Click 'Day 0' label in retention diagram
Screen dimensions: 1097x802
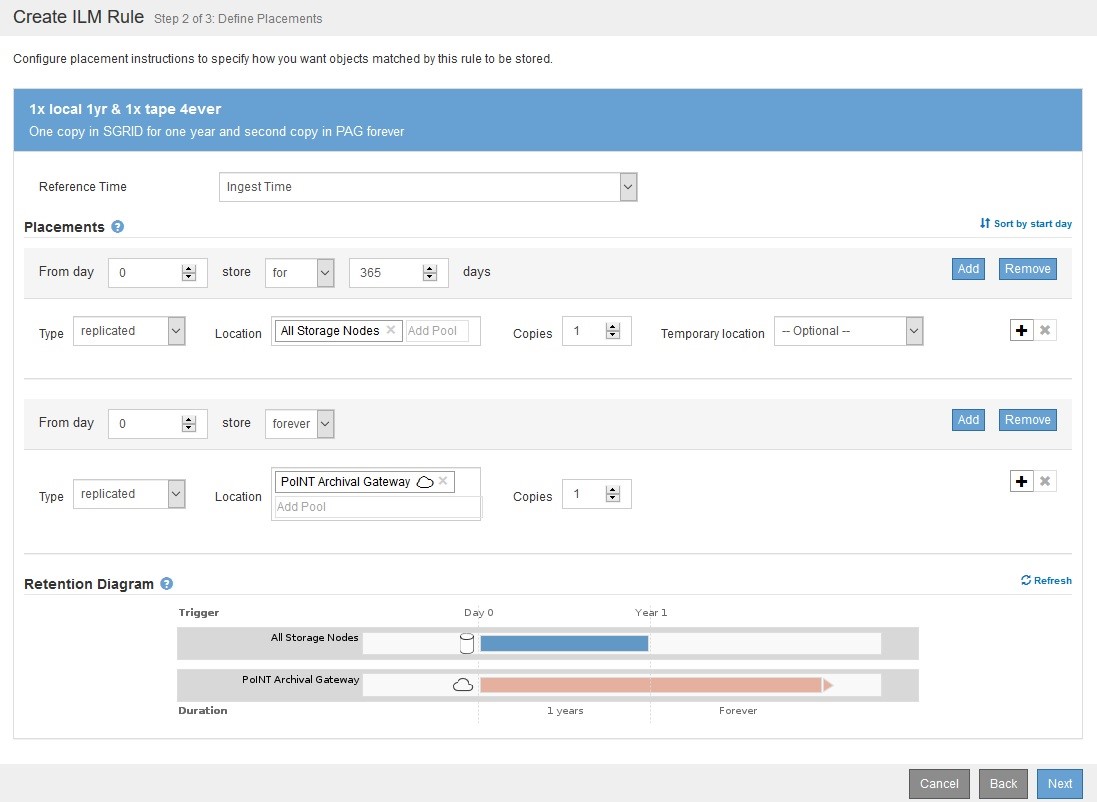click(x=479, y=612)
